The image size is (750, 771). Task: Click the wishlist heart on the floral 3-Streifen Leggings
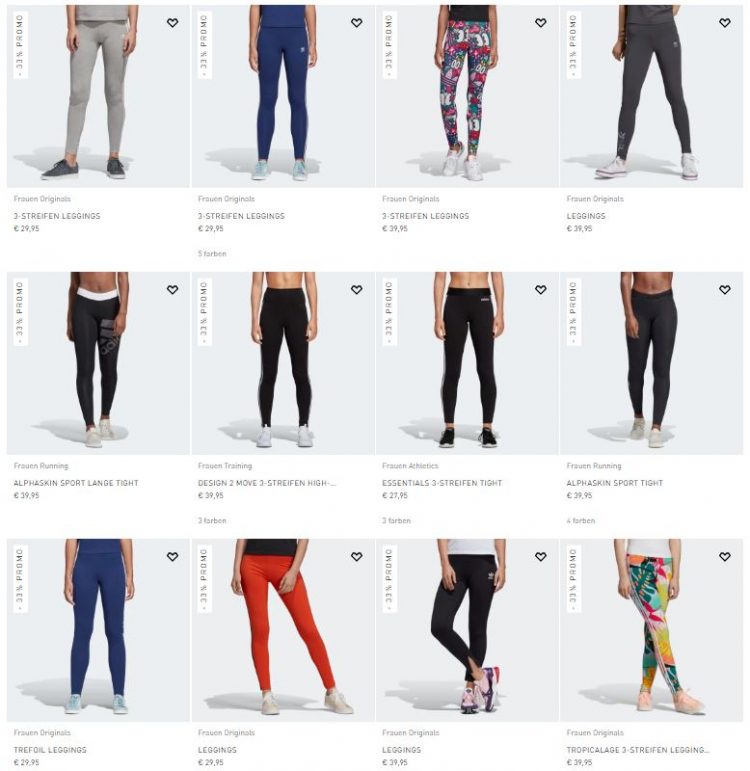coord(540,23)
